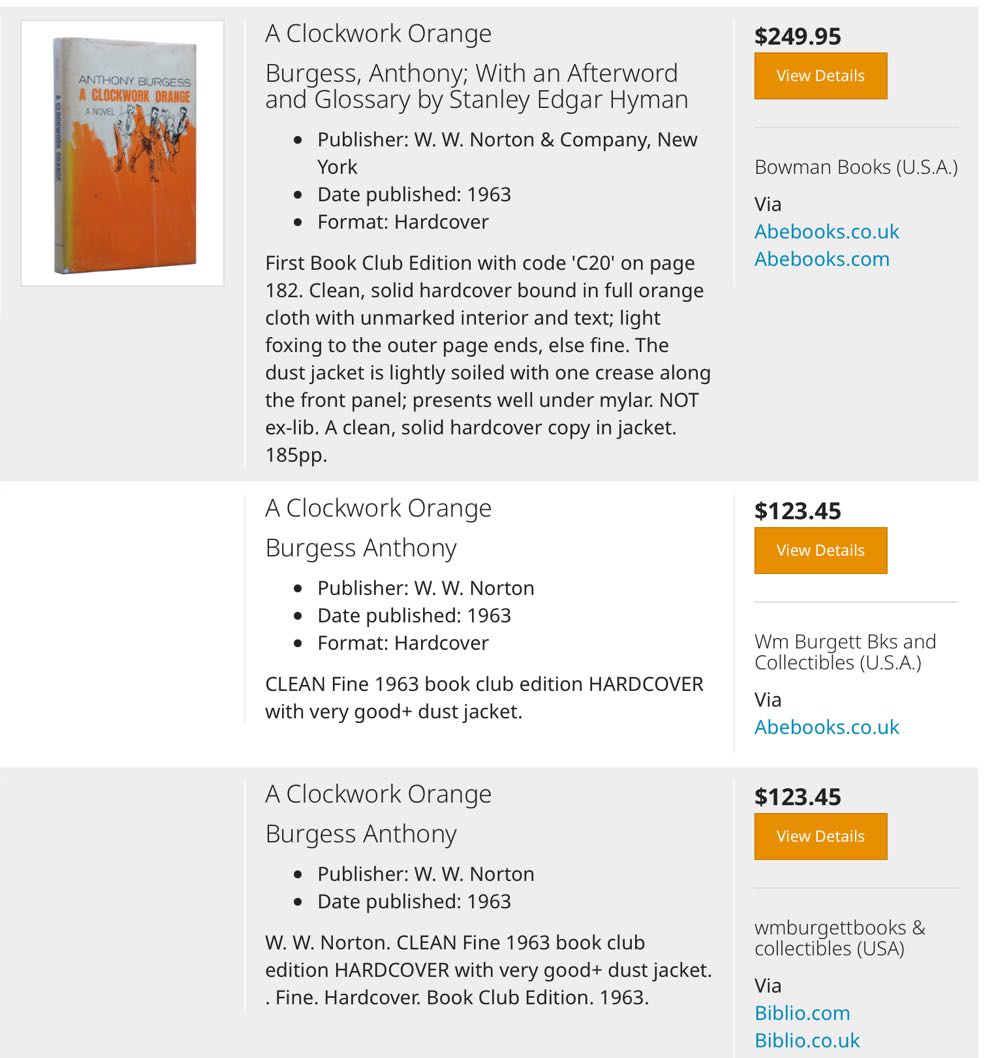1000x1058 pixels.
Task: Click View Details on the first $123.45 listing
Action: click(x=820, y=550)
